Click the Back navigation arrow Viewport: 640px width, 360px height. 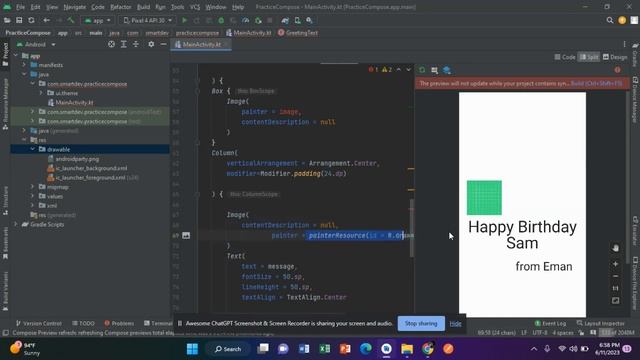tap(47, 20)
